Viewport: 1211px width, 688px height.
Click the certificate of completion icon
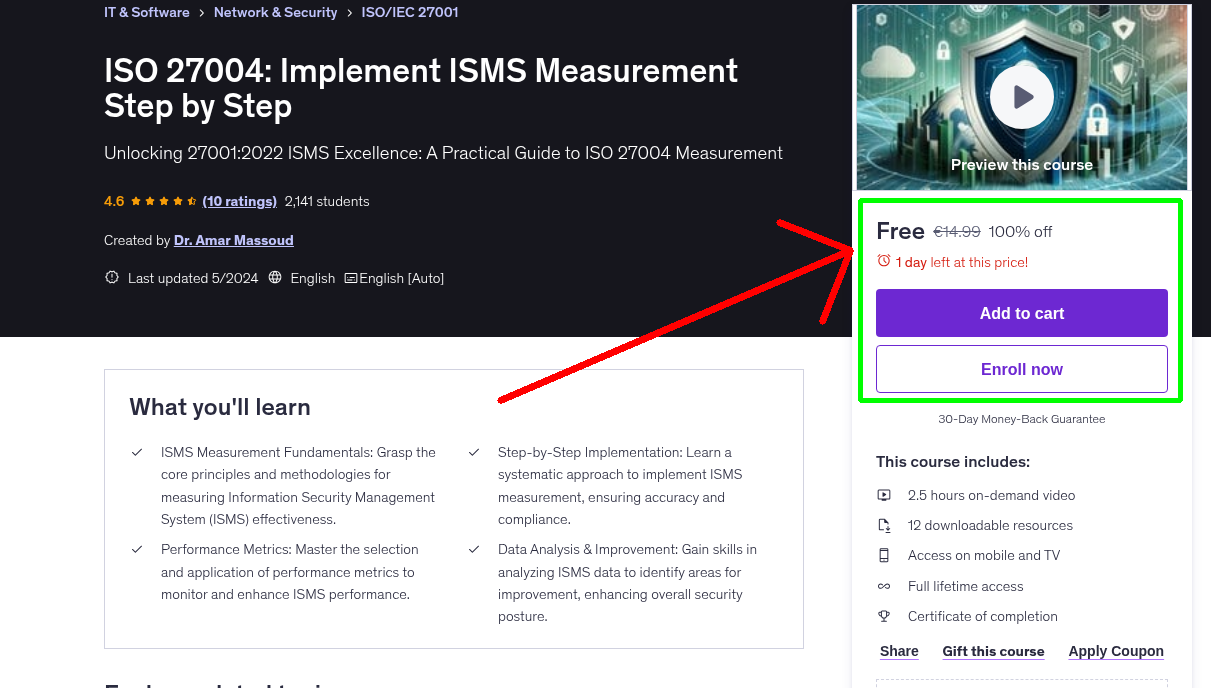pos(884,616)
